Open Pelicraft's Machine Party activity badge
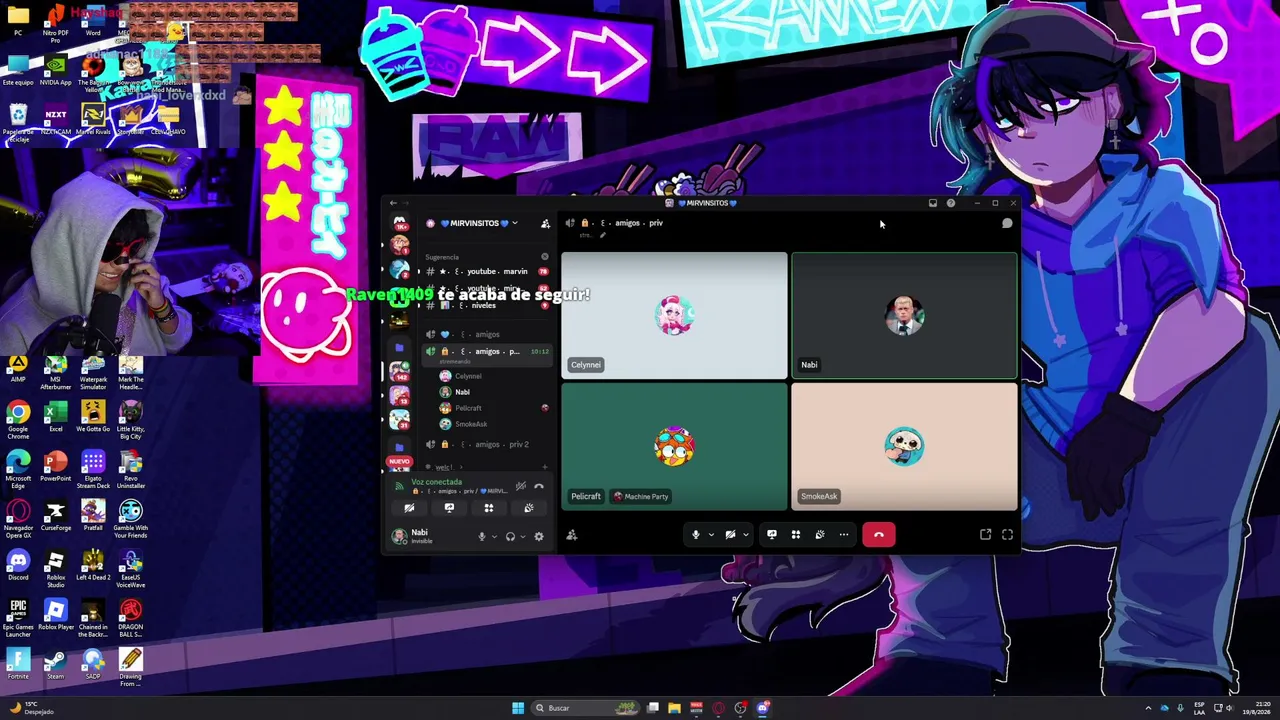The image size is (1280, 720). [641, 496]
